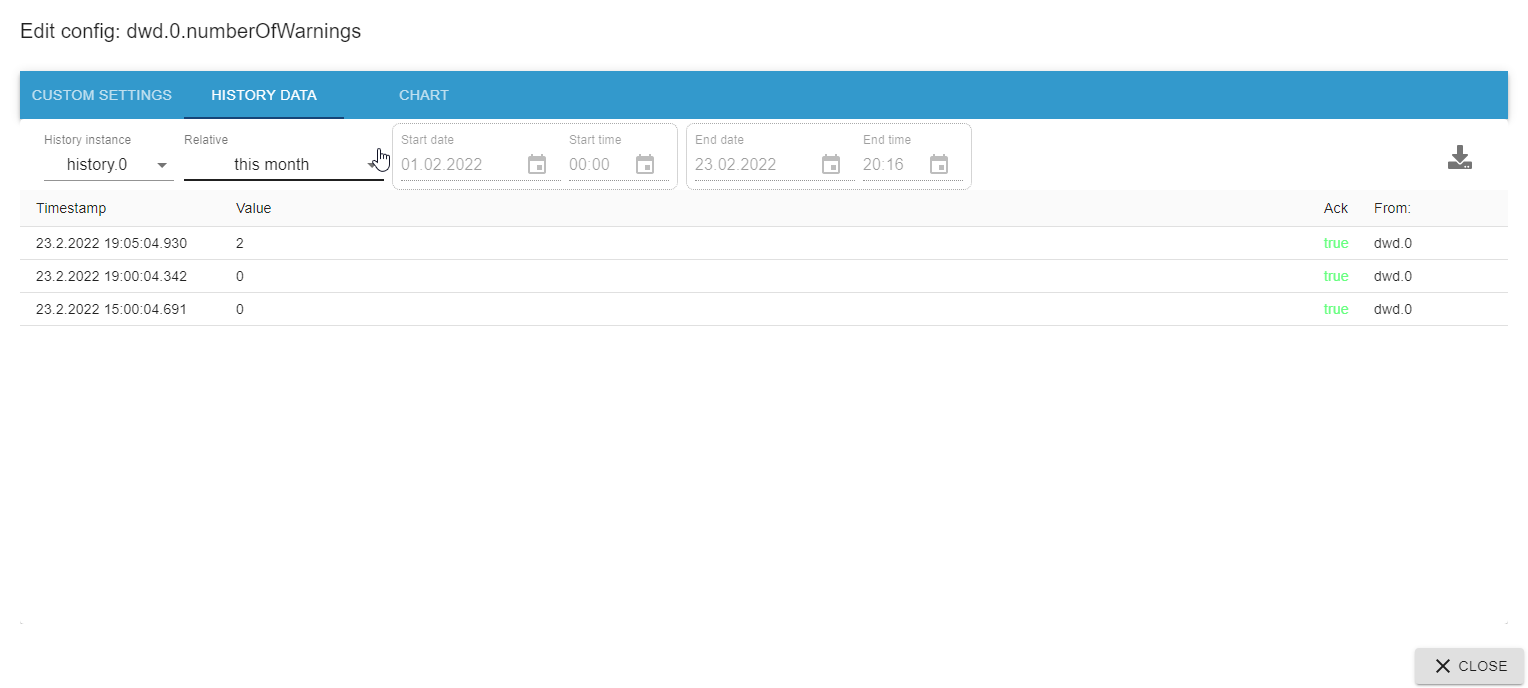The width and height of the screenshot is (1528, 688).
Task: Click the Close button
Action: point(1469,666)
